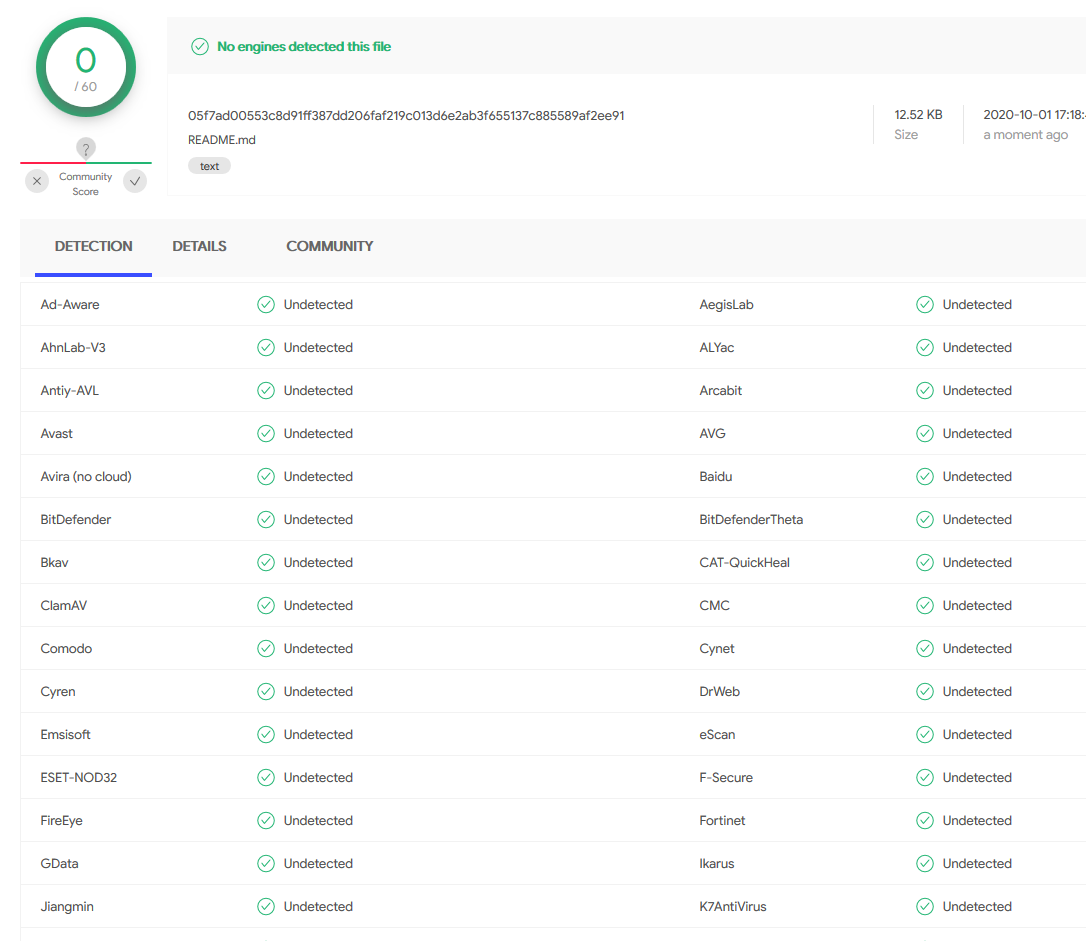Click 'Undetected' text in the Baidu row

pyautogui.click(x=977, y=476)
